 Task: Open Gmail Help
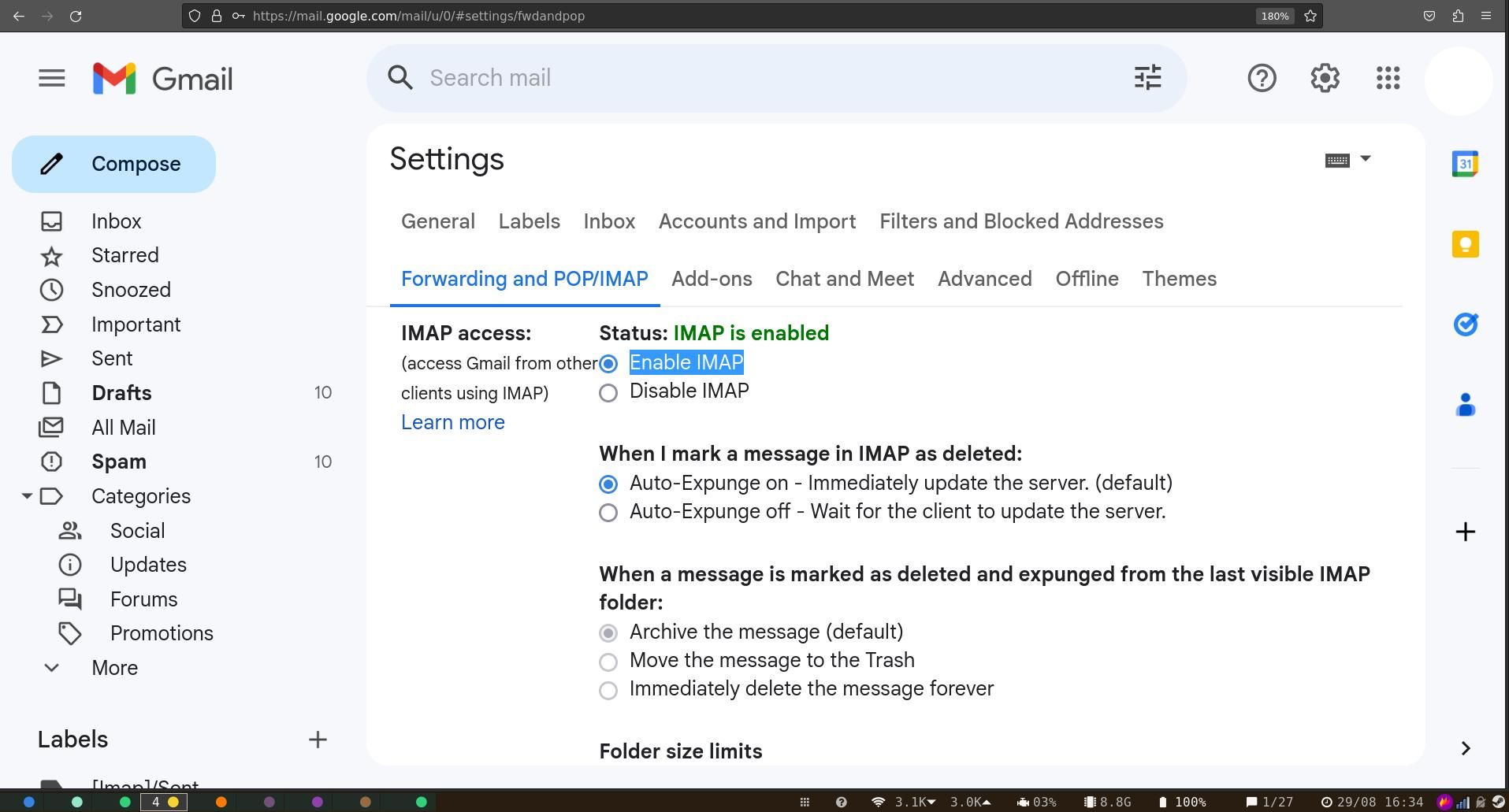(x=1262, y=78)
